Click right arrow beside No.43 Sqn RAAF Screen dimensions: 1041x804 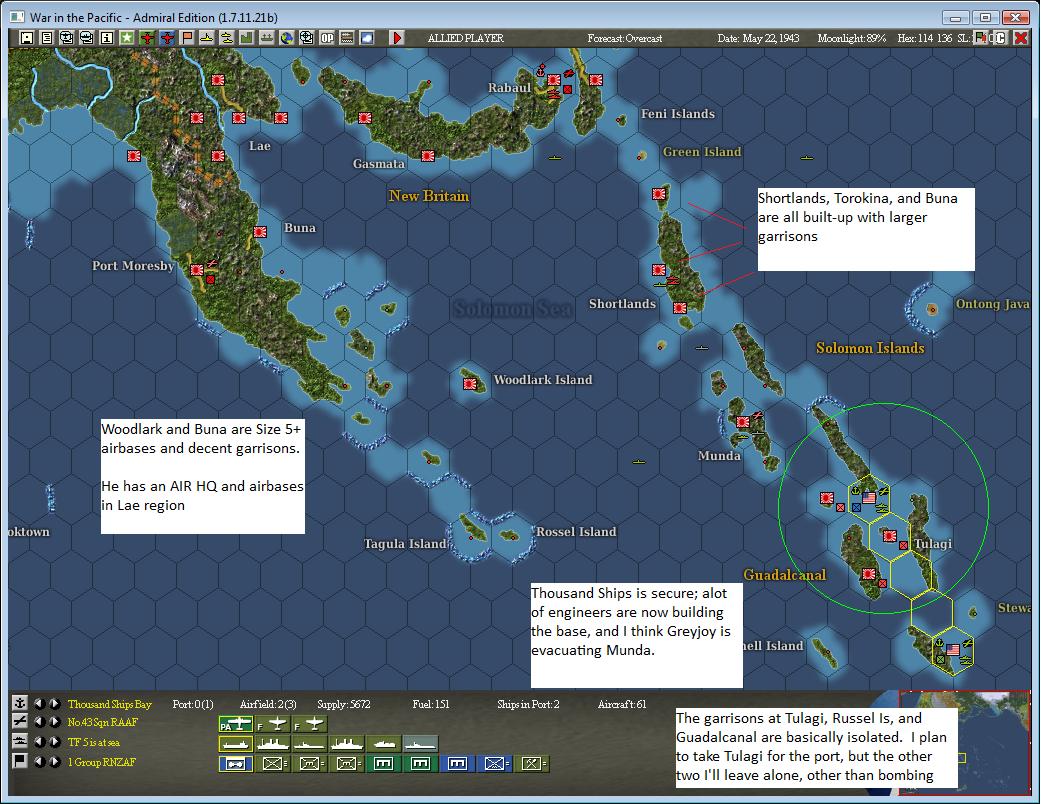tap(54, 722)
